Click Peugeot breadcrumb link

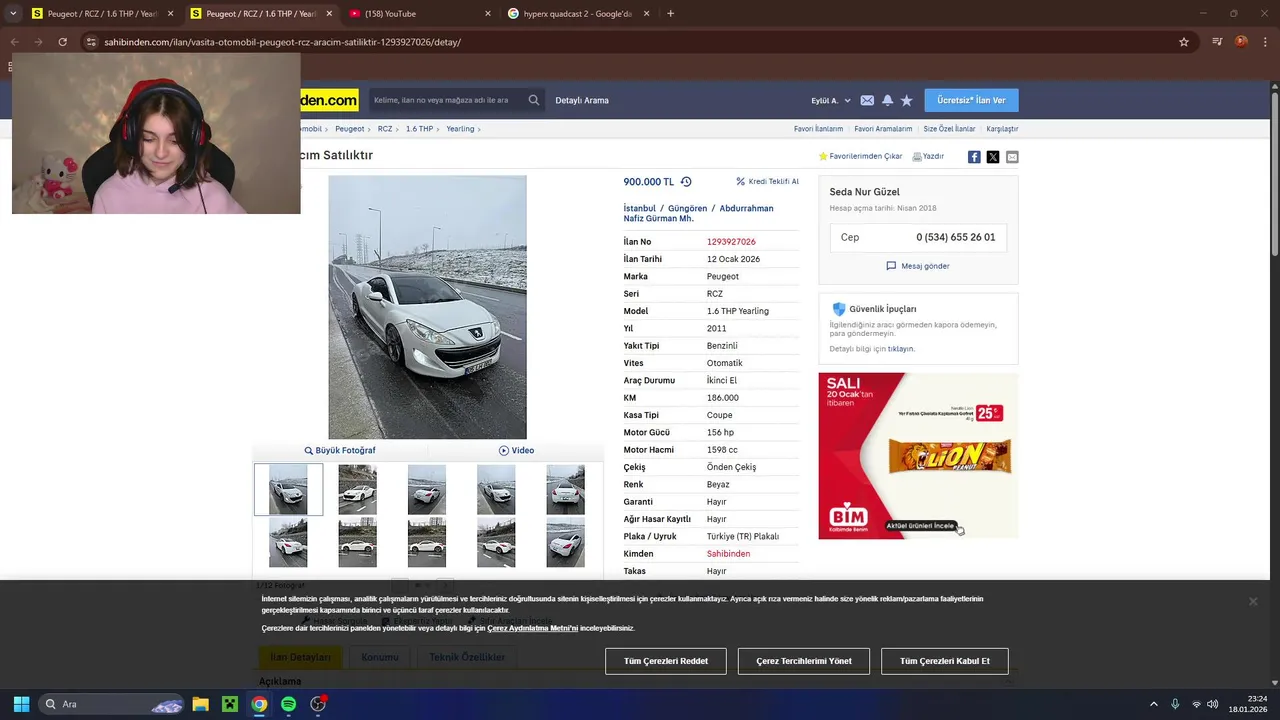350,129
